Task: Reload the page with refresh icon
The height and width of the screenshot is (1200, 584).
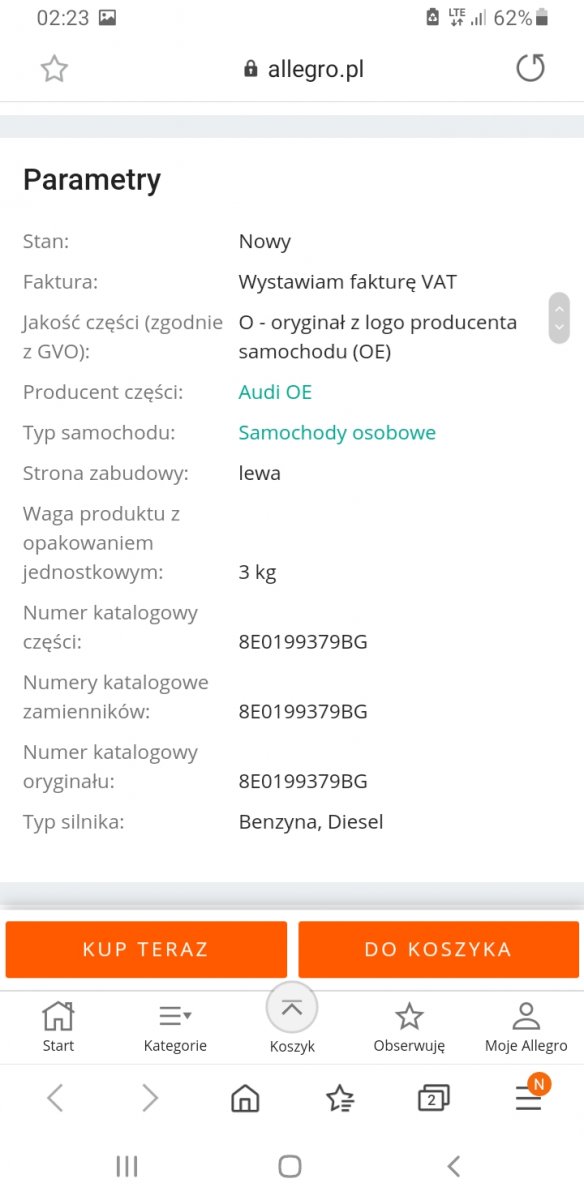Action: [x=530, y=69]
